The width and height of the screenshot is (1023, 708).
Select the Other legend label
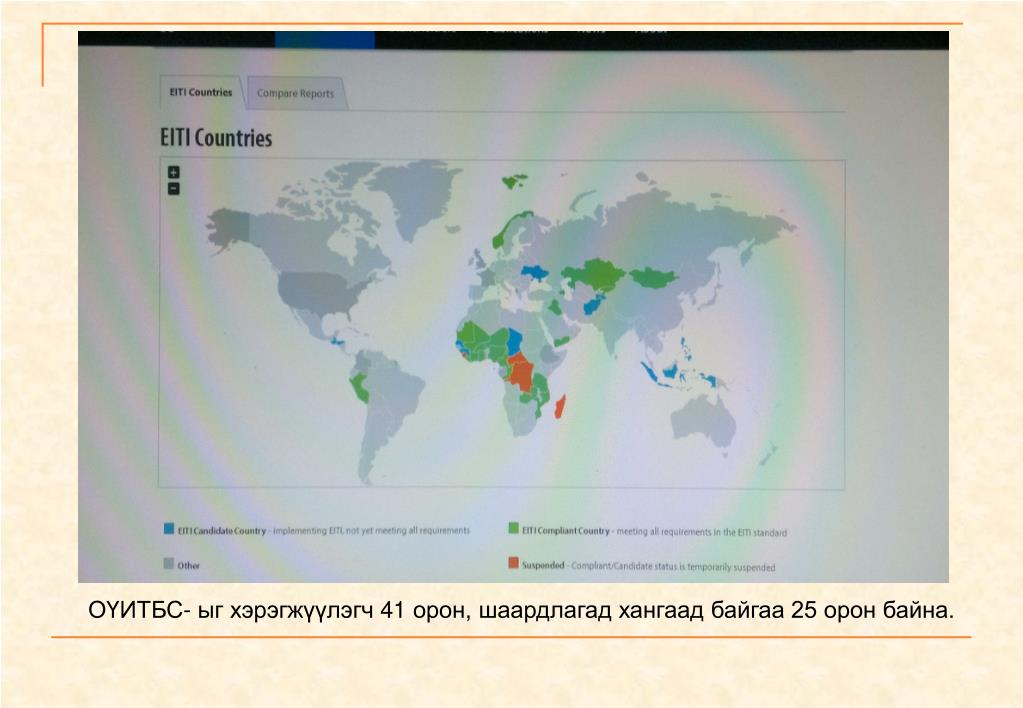click(189, 566)
